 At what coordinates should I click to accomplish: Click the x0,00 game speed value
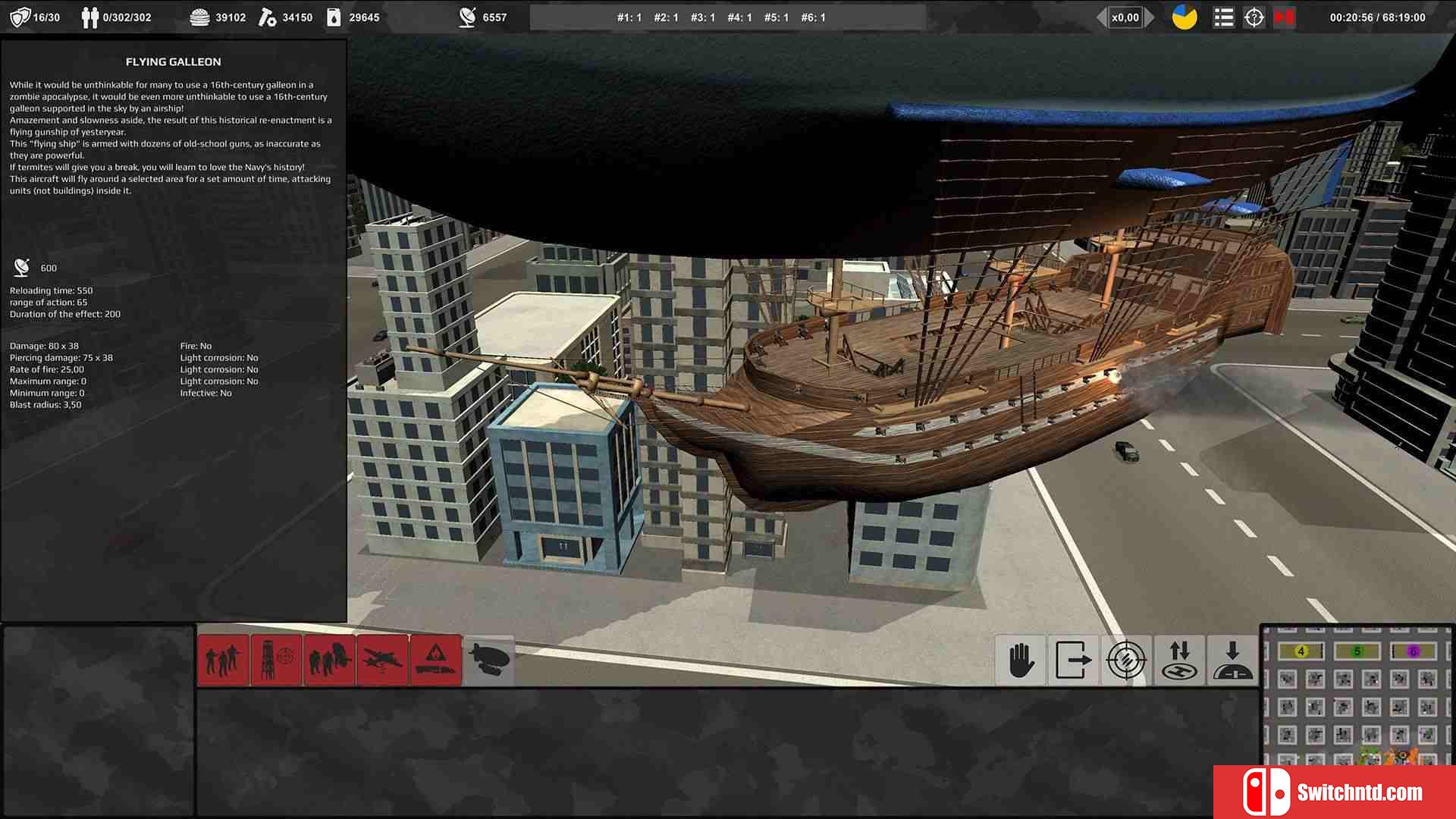tap(1125, 17)
